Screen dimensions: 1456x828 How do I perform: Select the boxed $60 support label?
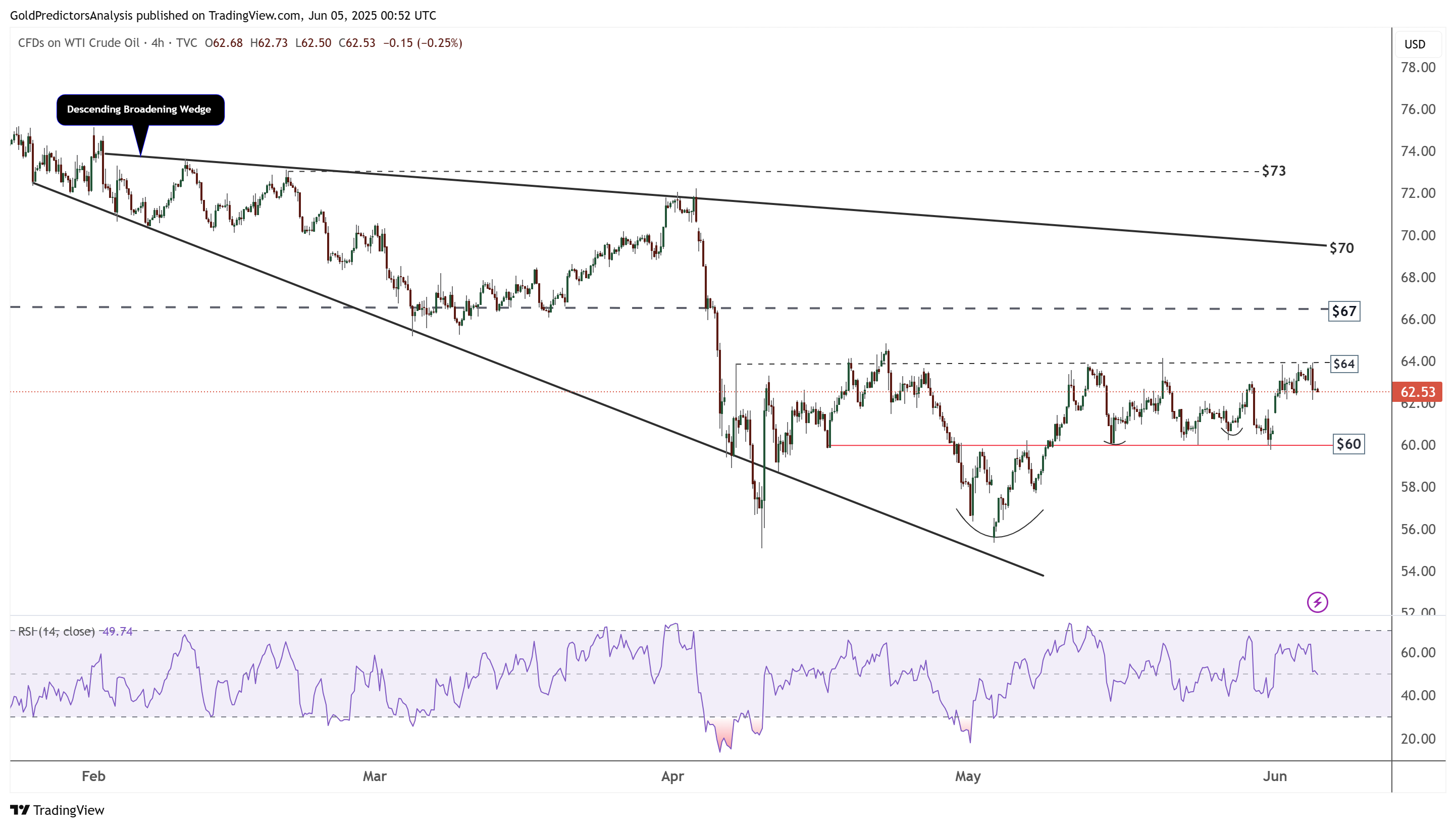[x=1348, y=444]
